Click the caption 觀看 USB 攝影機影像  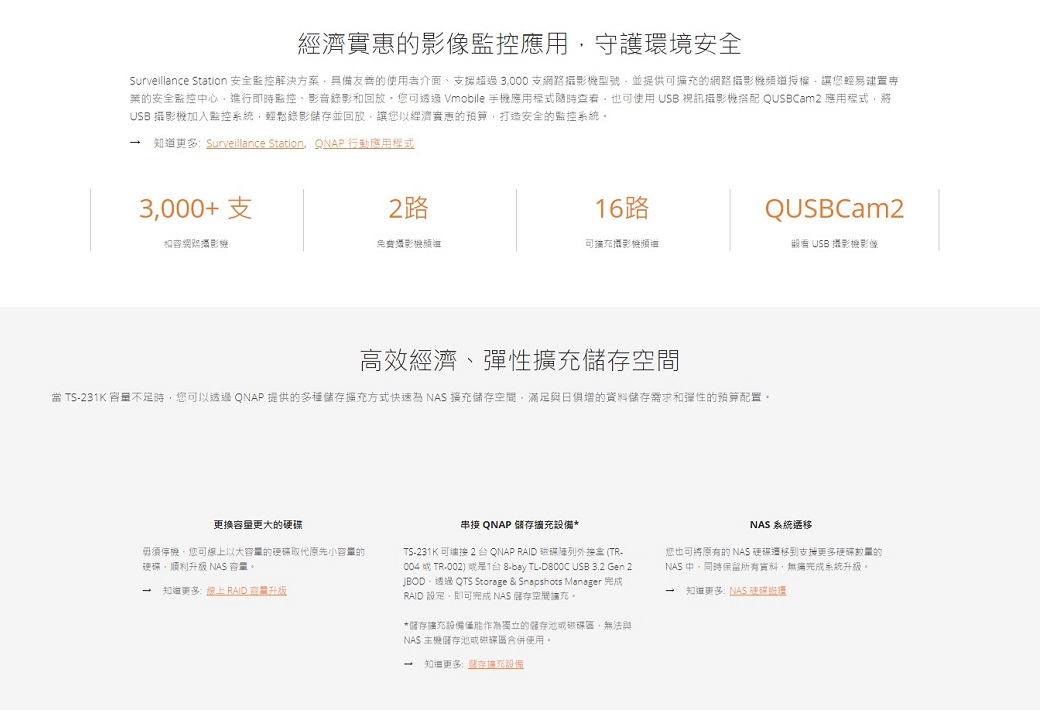pyautogui.click(x=834, y=244)
